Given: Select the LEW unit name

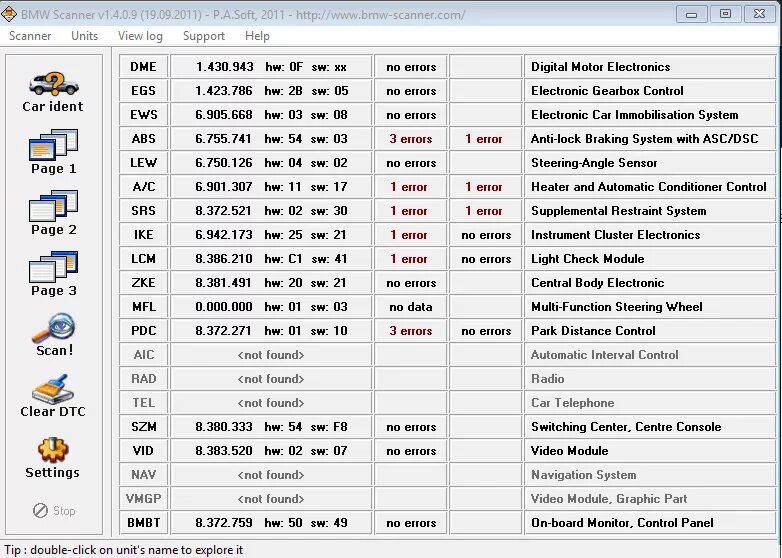Looking at the screenshot, I should 144,163.
